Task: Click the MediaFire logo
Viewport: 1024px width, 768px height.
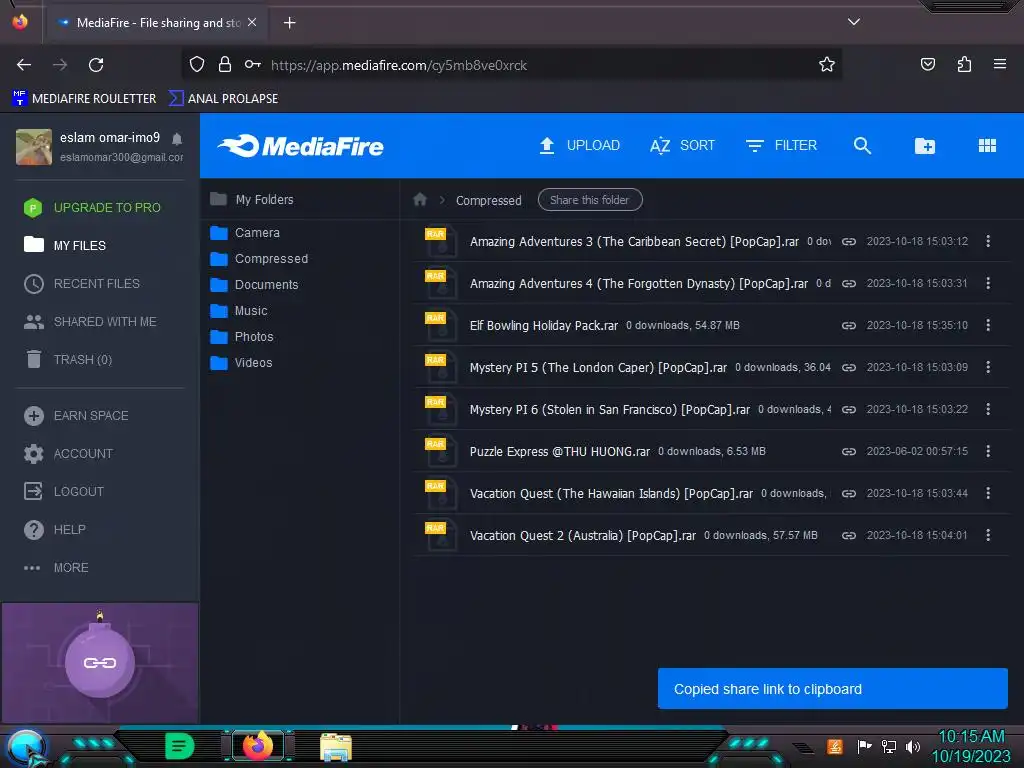Action: (x=300, y=146)
